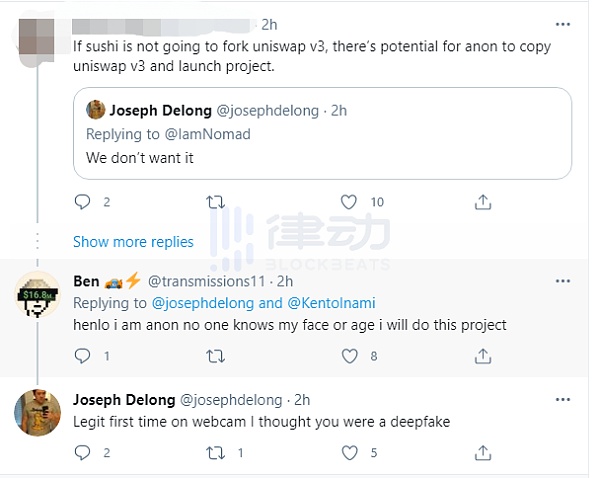Viewport: 600px width, 478px height.
Task: Share Ben's tweet via share icon
Action: (x=483, y=356)
